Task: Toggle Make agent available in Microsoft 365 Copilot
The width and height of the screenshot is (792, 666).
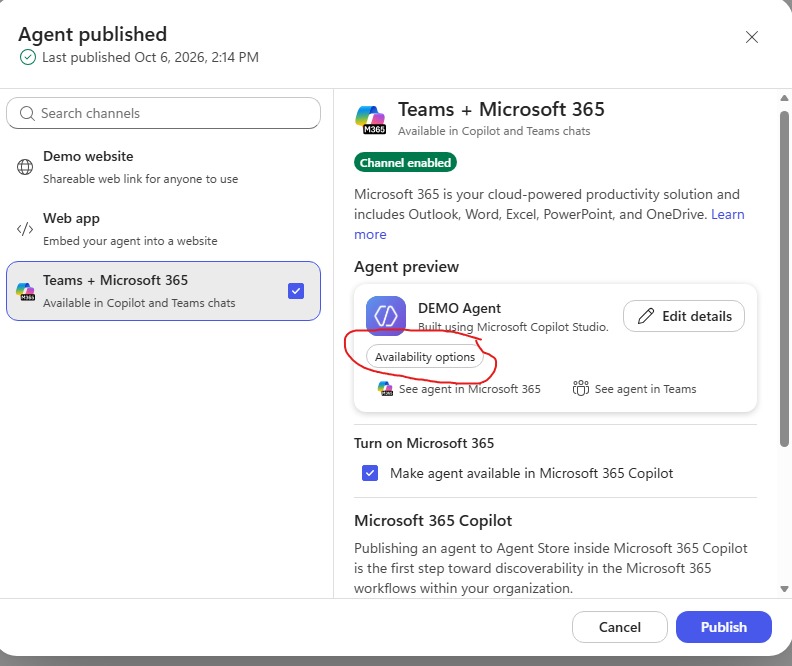Action: coord(370,473)
